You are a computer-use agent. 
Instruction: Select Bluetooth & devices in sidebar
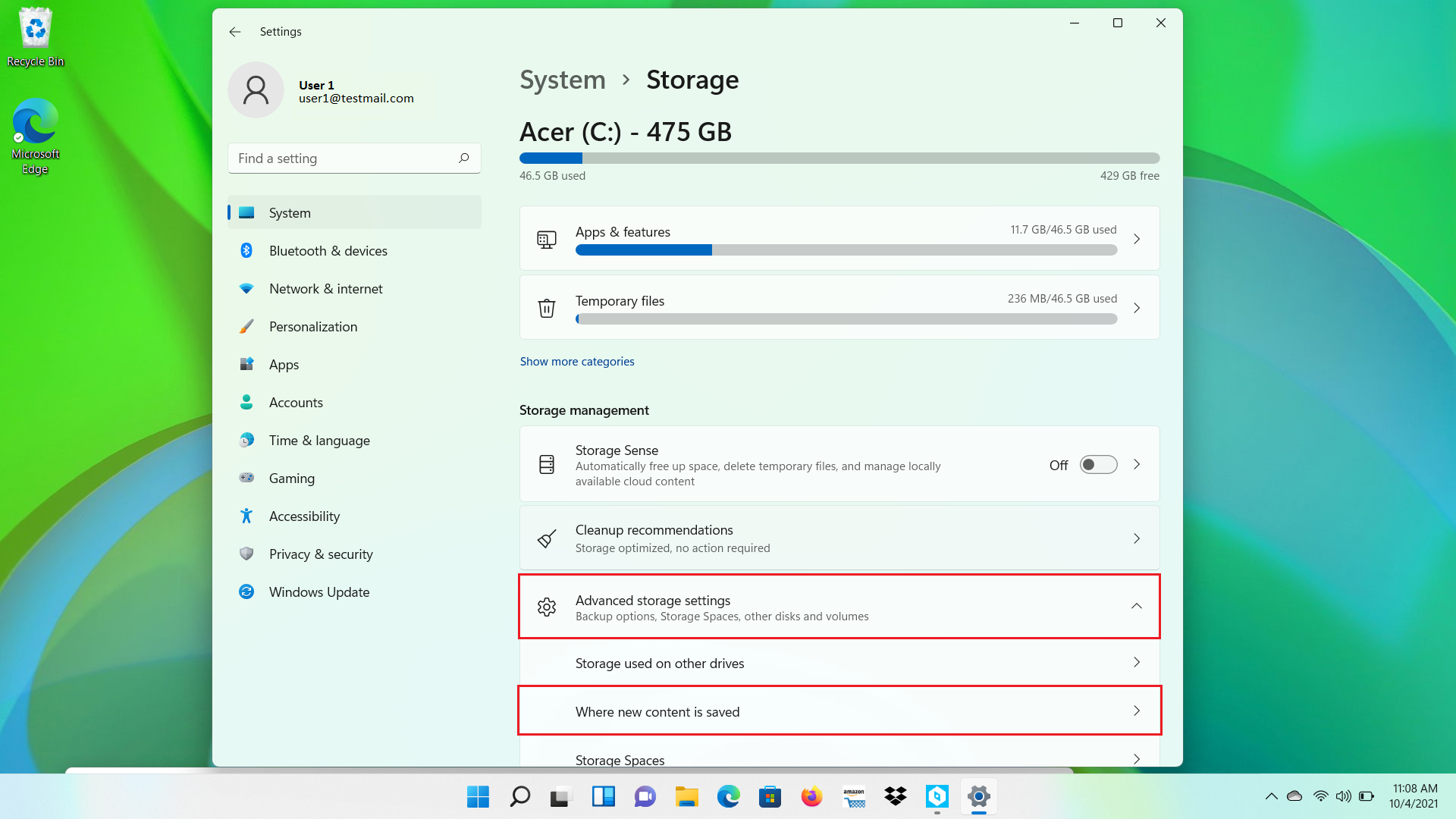[328, 251]
